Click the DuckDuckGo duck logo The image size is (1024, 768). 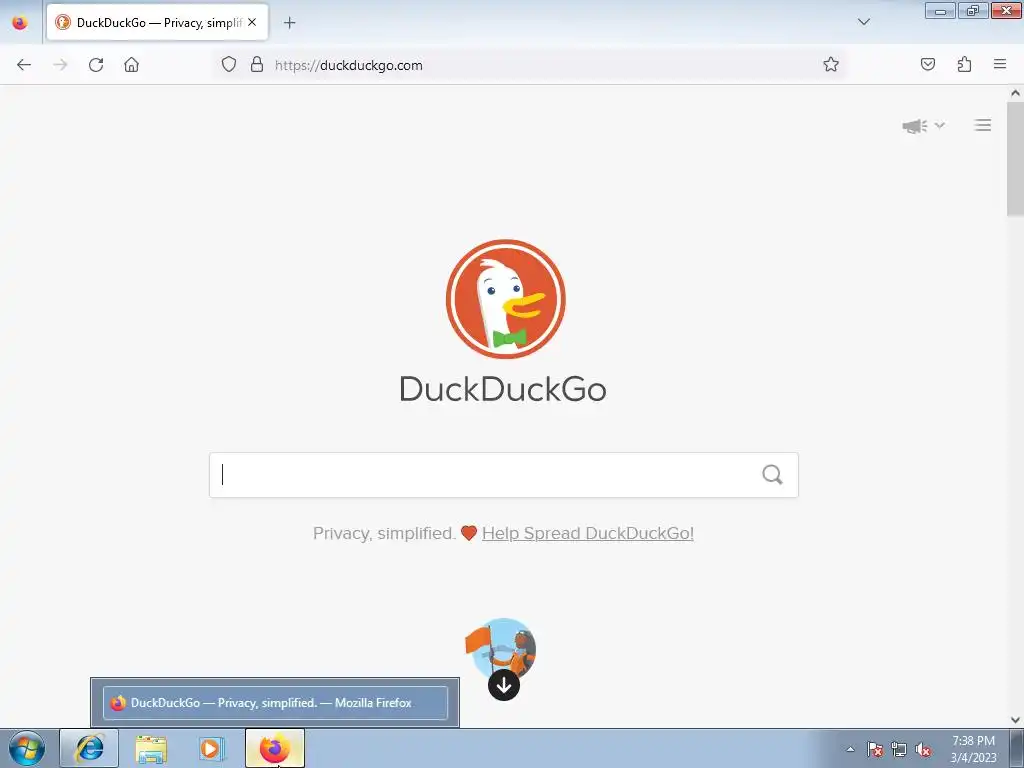tap(505, 299)
